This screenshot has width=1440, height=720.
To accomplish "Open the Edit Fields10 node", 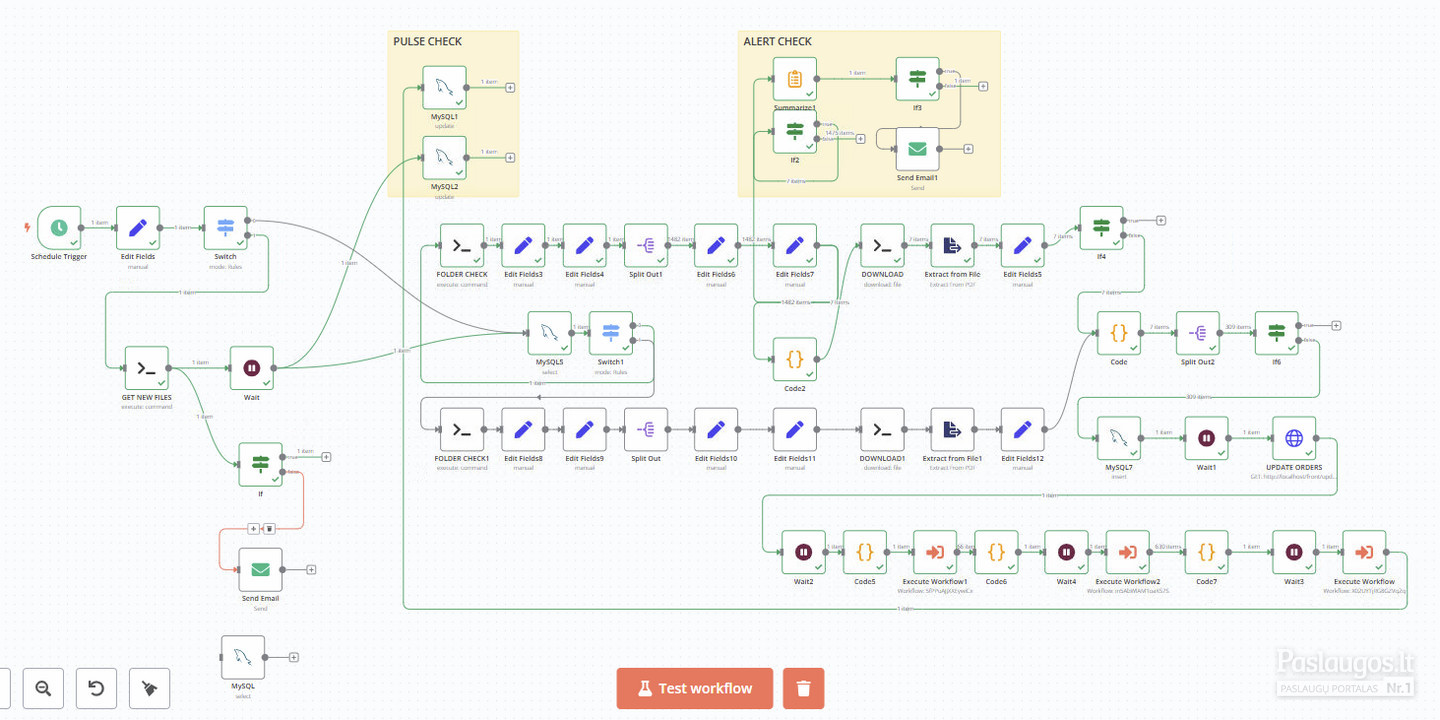I will coord(716,430).
